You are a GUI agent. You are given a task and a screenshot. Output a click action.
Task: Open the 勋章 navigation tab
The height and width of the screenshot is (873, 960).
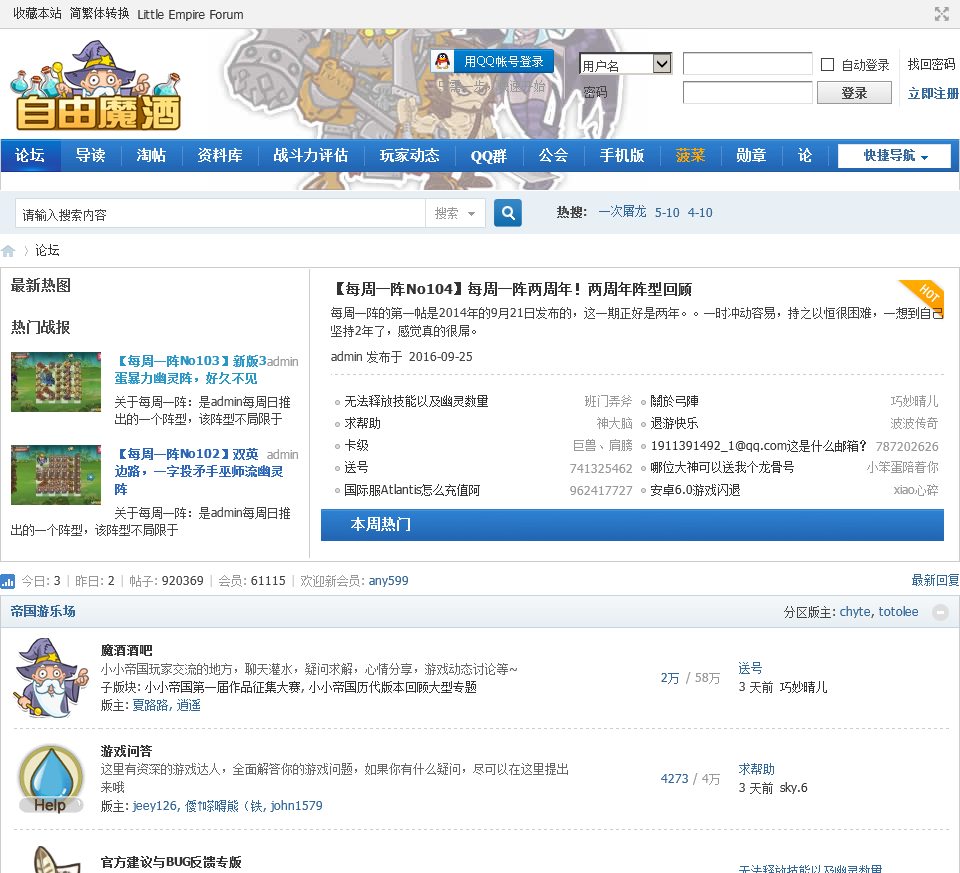751,155
